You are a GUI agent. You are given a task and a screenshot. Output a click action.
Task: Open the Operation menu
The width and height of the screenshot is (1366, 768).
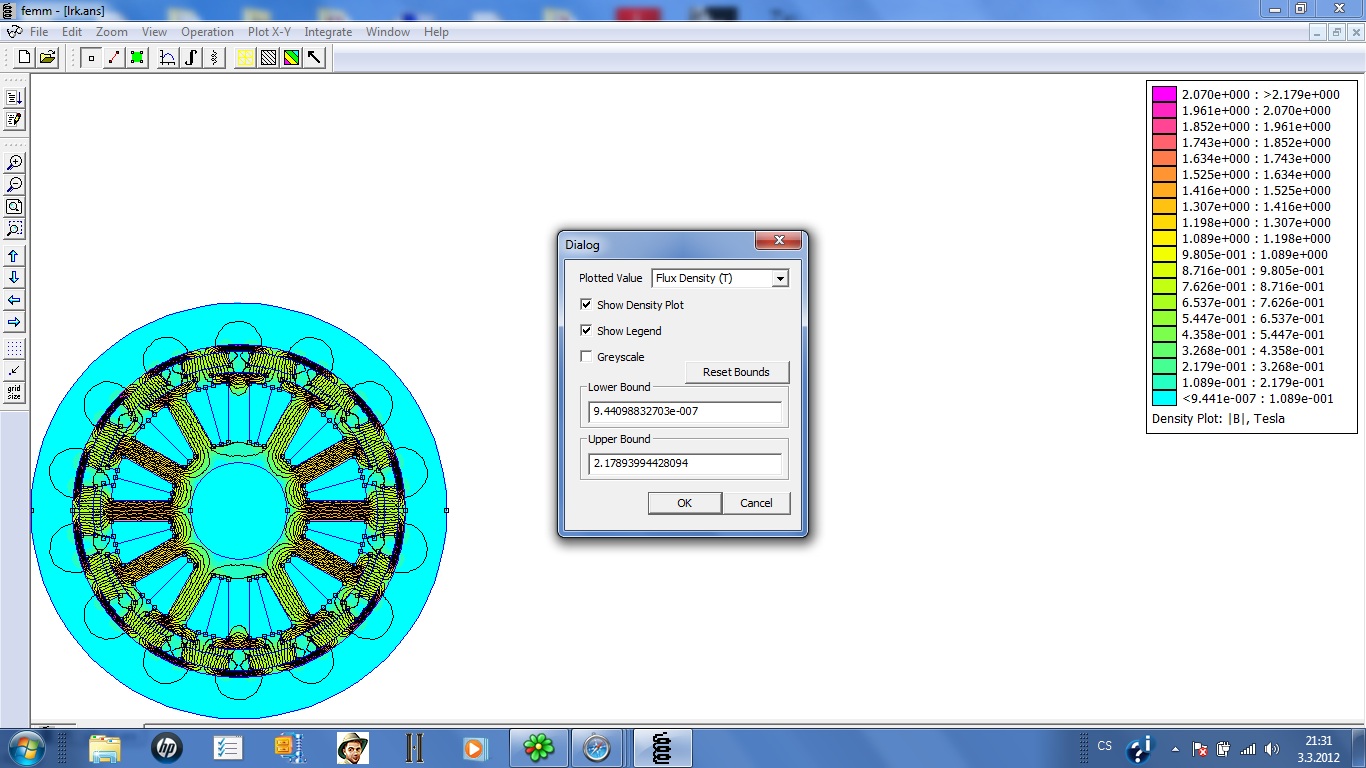[x=207, y=32]
